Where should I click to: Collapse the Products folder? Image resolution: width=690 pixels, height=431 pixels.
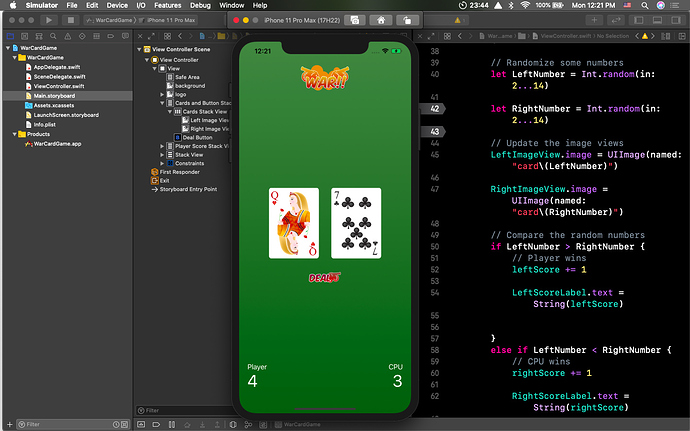pyautogui.click(x=15, y=134)
